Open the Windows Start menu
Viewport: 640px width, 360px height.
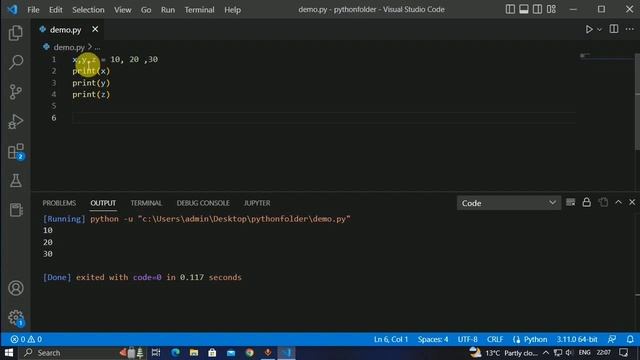[x=9, y=353]
